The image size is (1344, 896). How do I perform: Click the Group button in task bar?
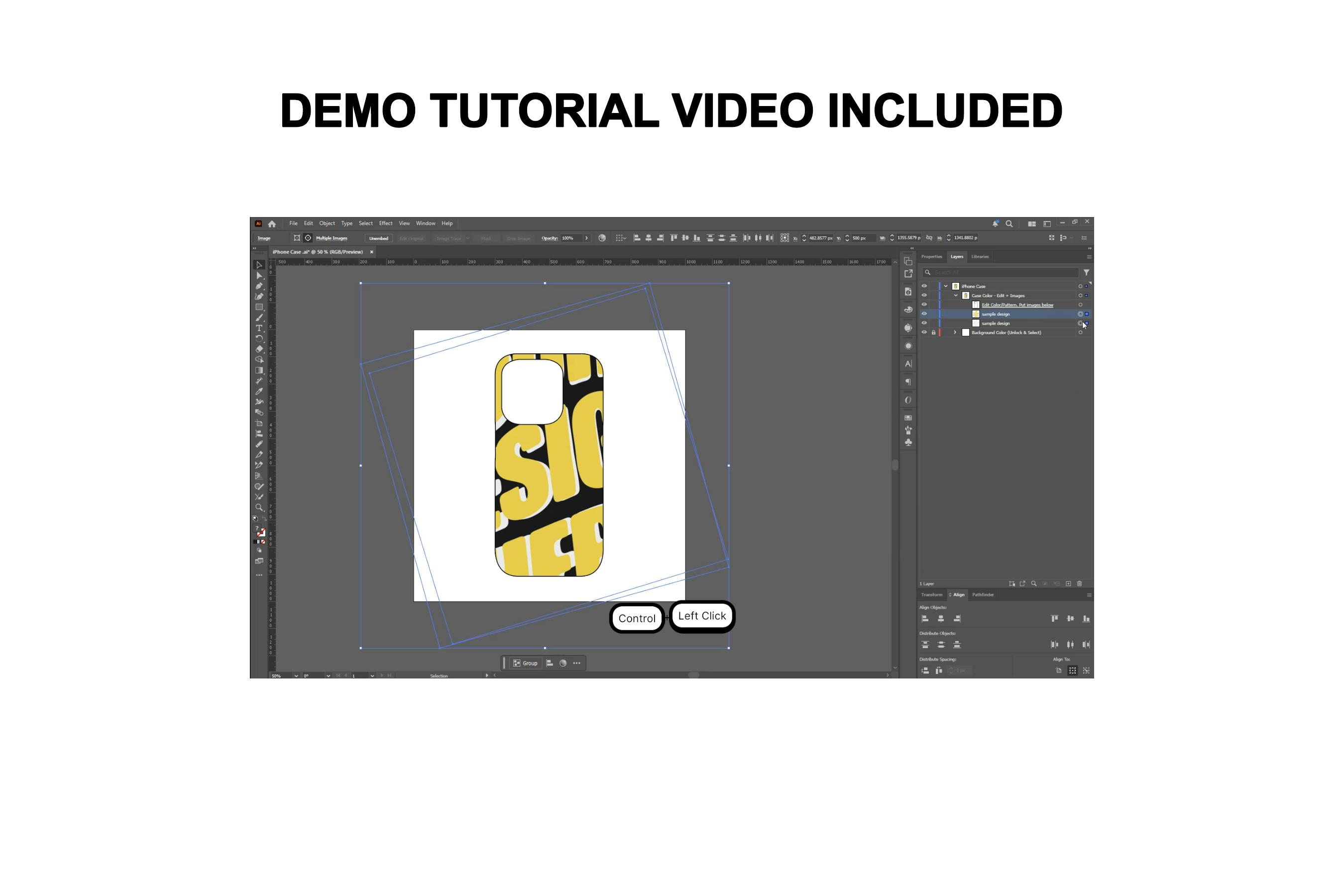[525, 663]
